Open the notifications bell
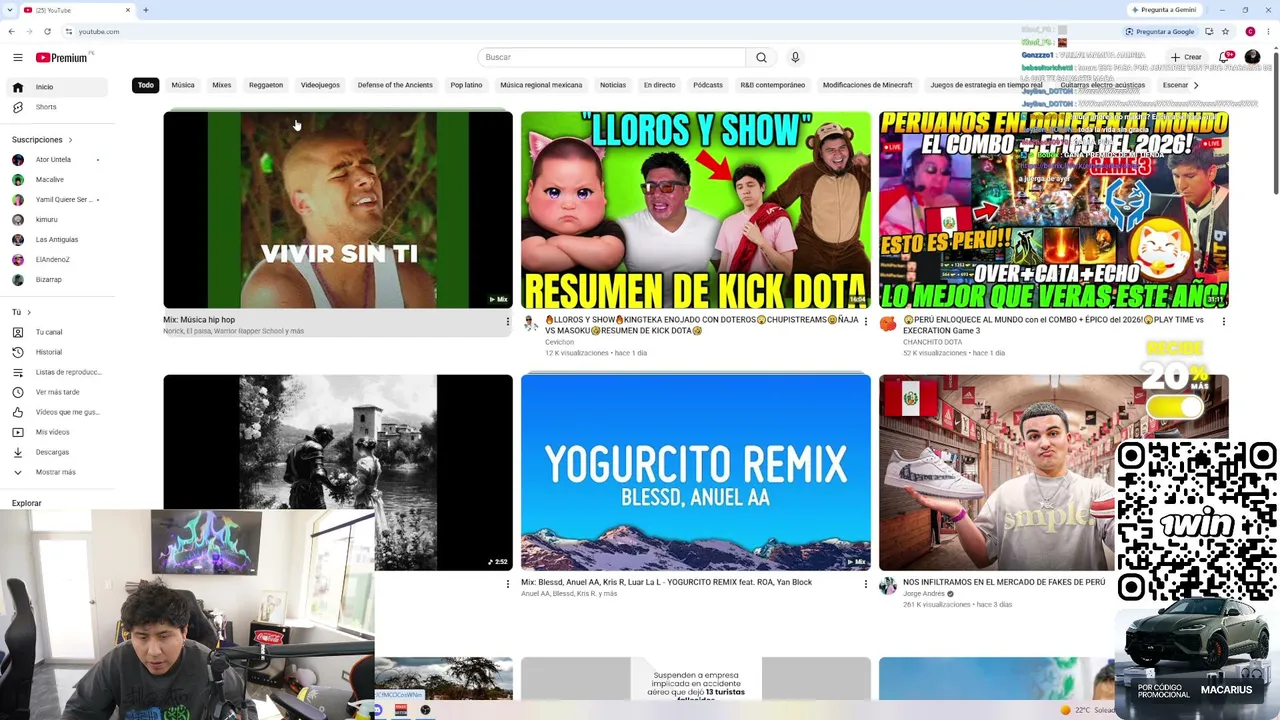The image size is (1280, 720). (1223, 58)
